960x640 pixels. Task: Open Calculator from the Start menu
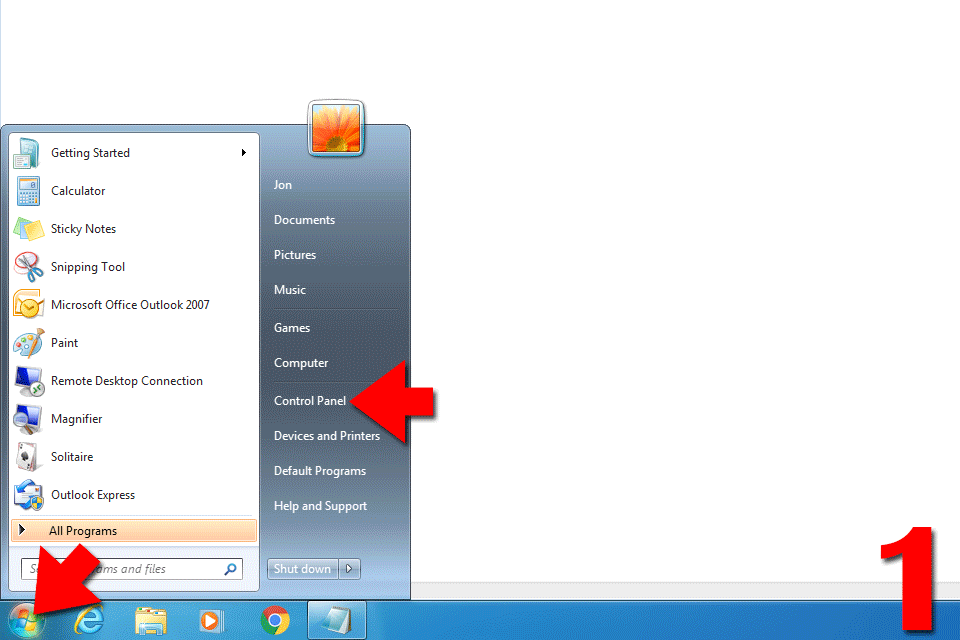click(78, 191)
